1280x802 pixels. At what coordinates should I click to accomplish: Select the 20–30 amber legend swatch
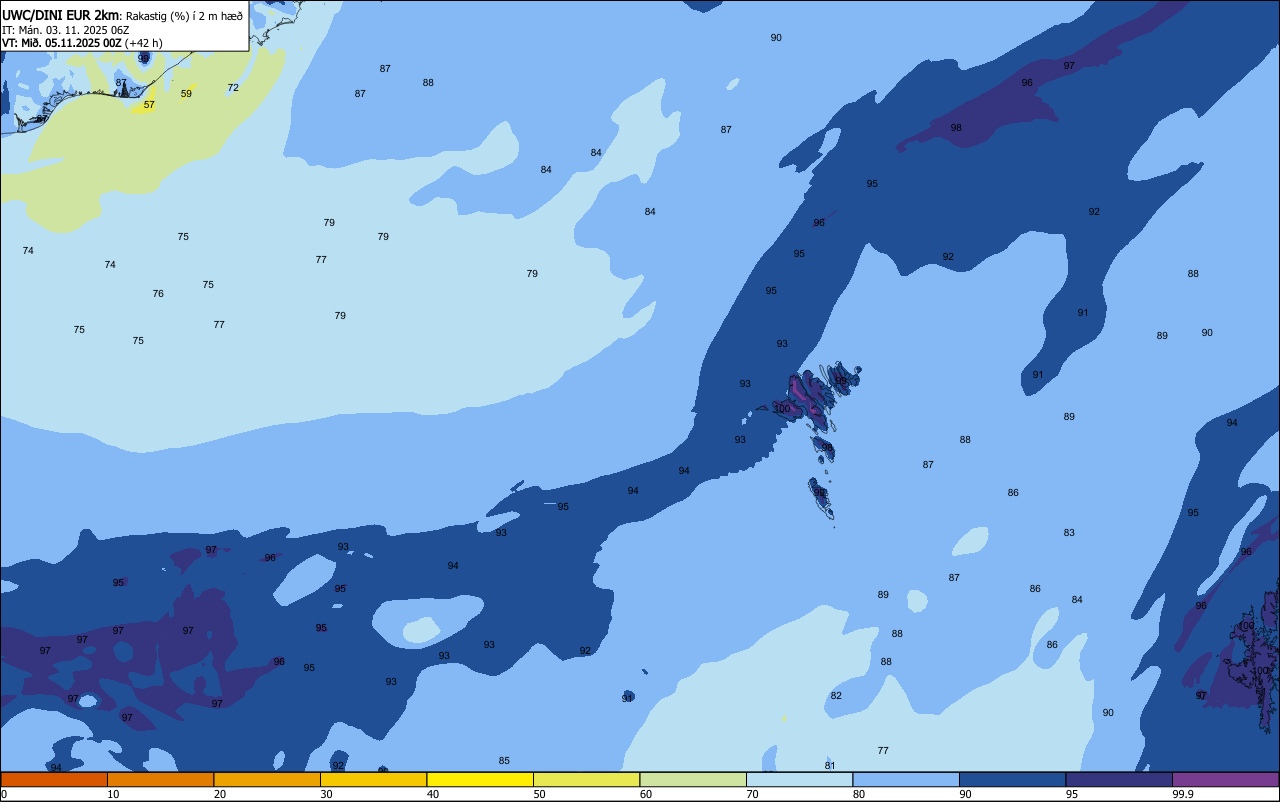(267, 779)
